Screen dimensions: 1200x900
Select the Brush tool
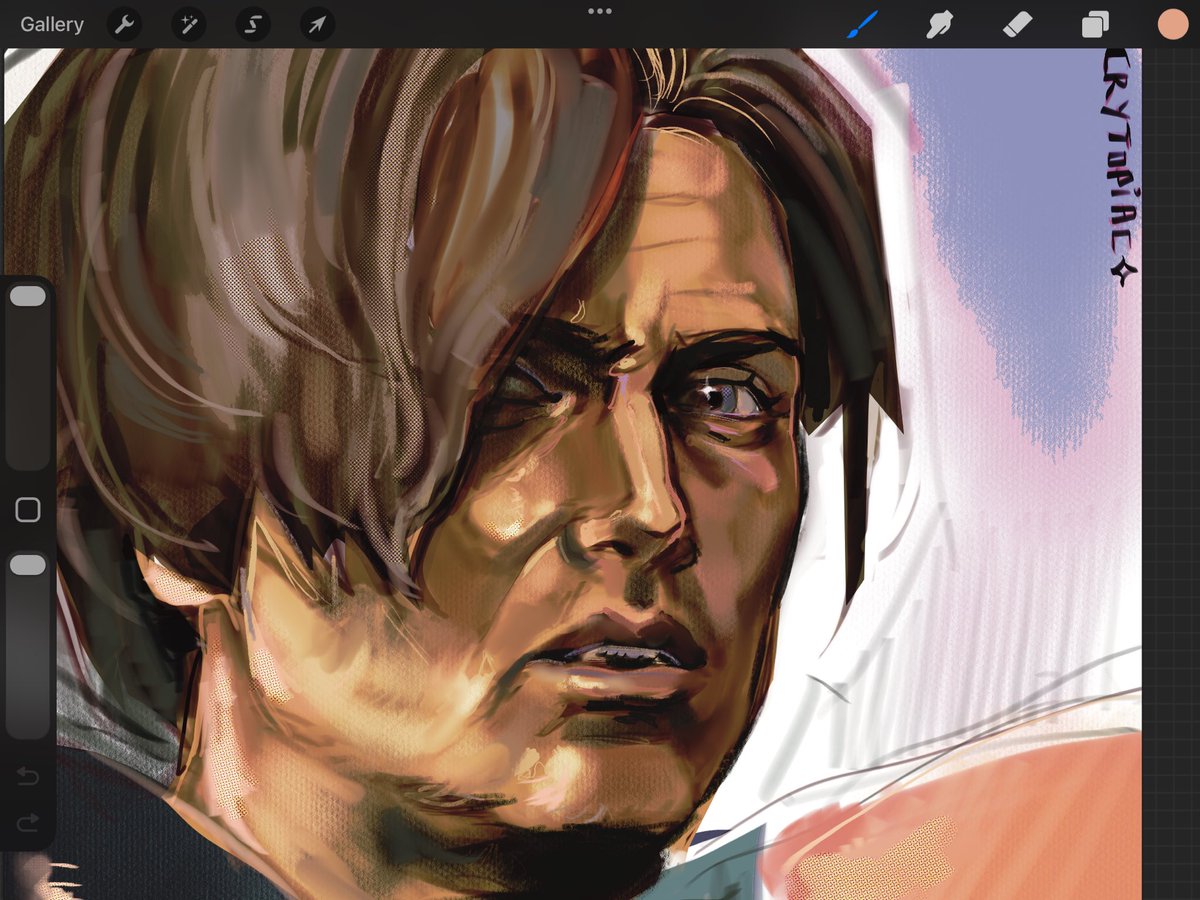pyautogui.click(x=861, y=25)
